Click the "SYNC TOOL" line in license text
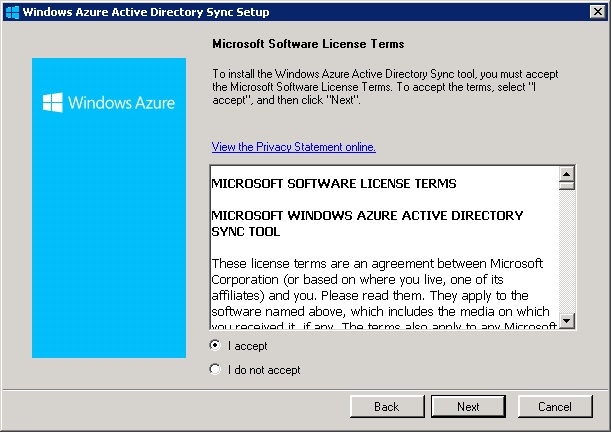This screenshot has height=433, width=612. 246,232
